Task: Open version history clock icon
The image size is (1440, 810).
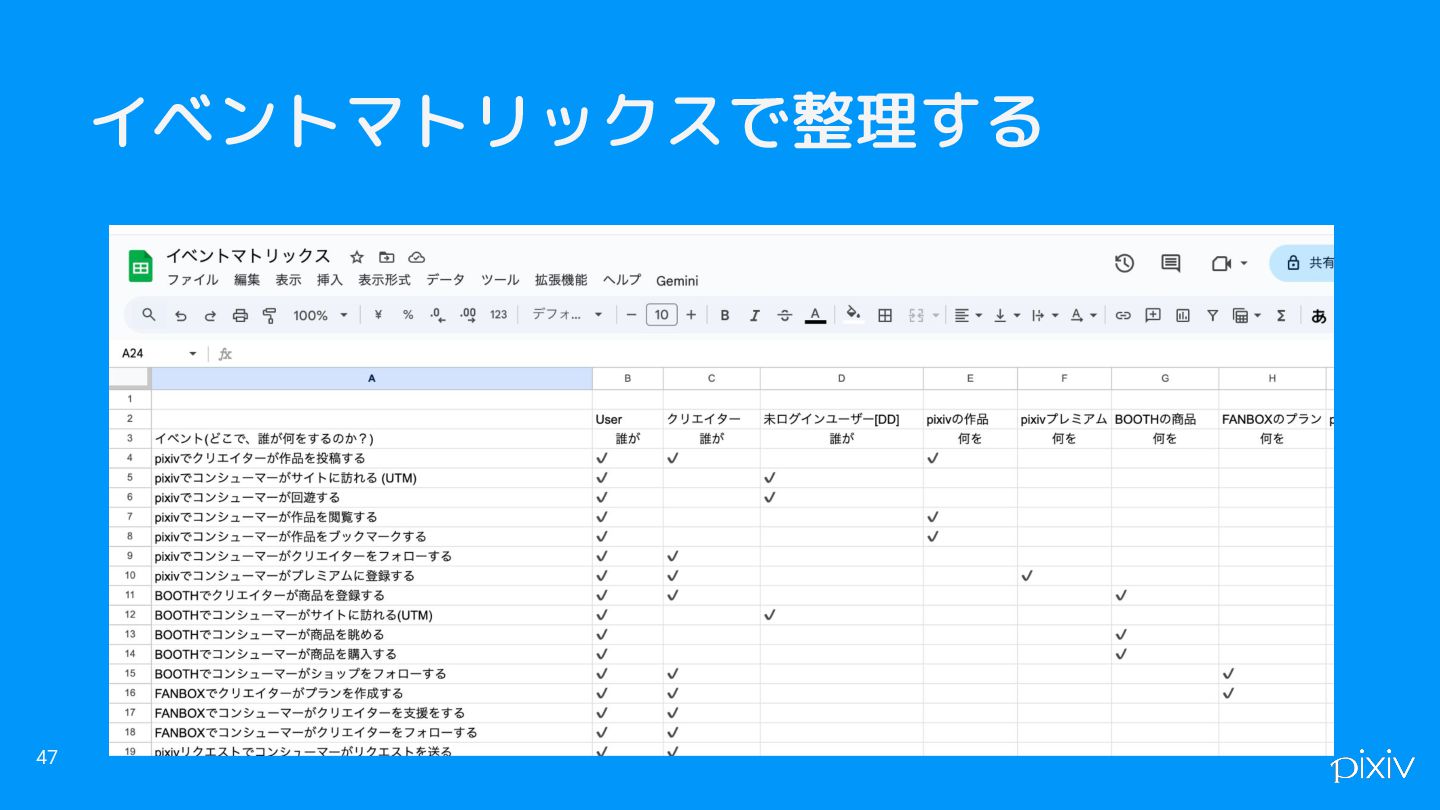Action: tap(1125, 263)
